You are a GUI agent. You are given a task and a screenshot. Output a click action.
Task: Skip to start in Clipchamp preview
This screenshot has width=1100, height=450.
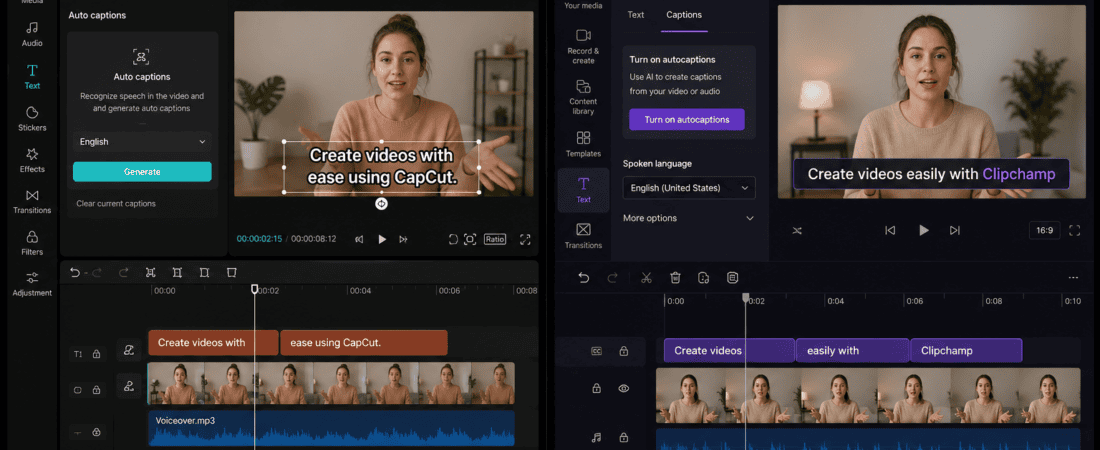[x=890, y=230]
